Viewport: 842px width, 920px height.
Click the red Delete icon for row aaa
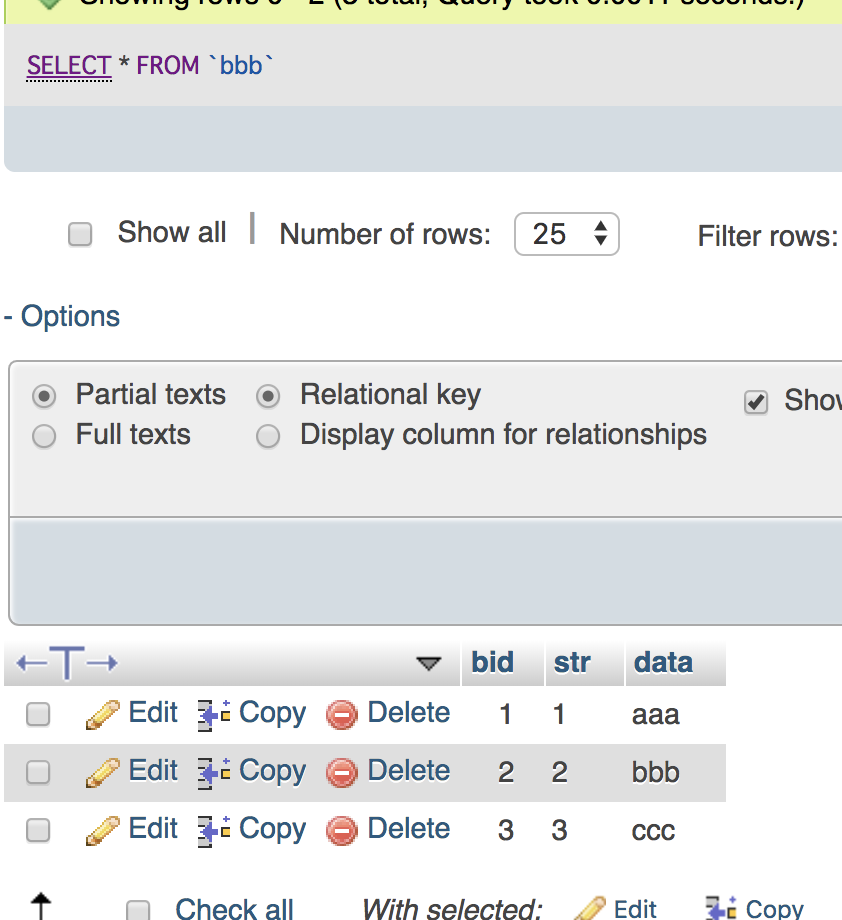click(x=342, y=714)
